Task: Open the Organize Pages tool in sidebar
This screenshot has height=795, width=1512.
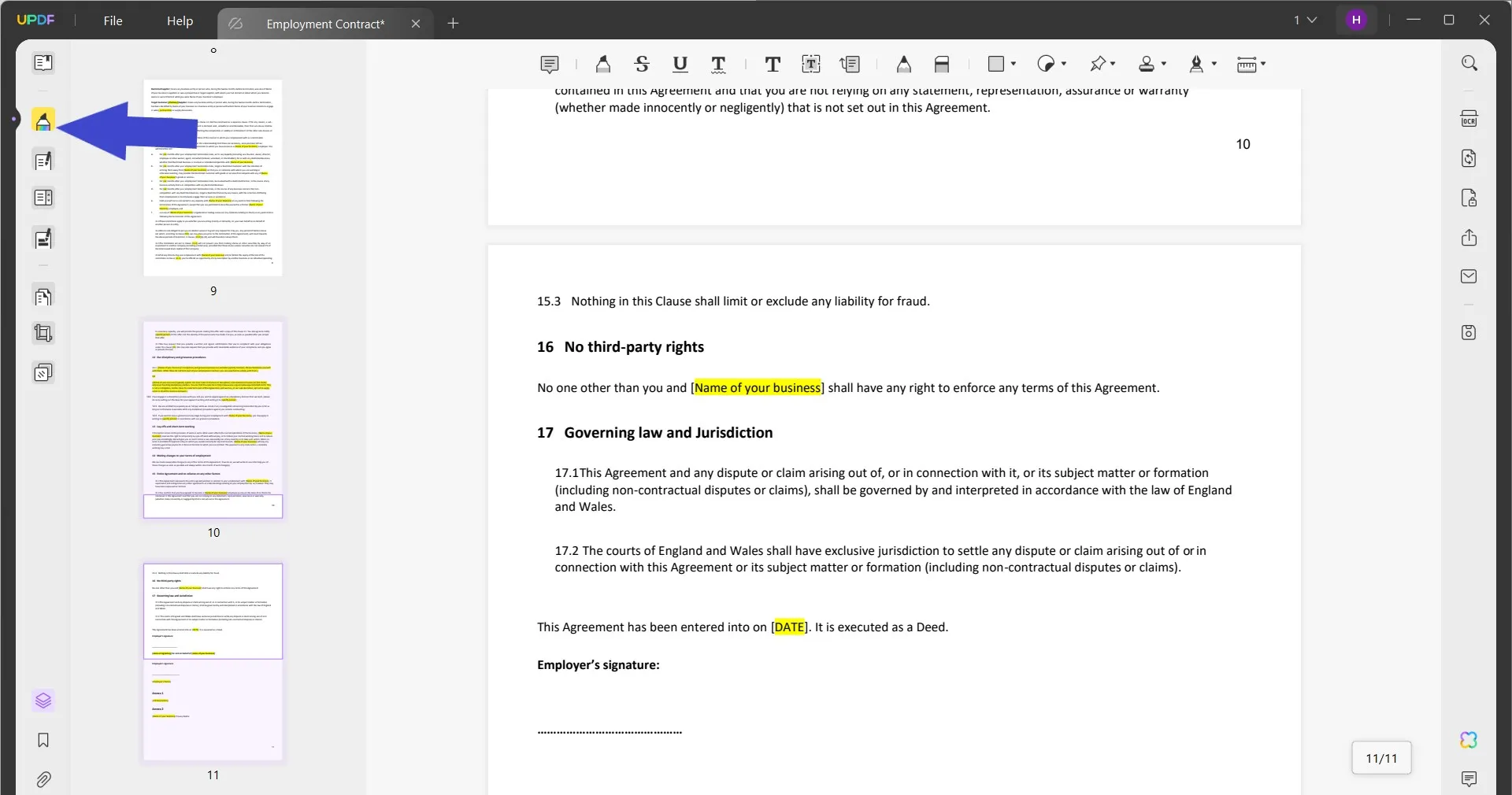Action: 43,198
